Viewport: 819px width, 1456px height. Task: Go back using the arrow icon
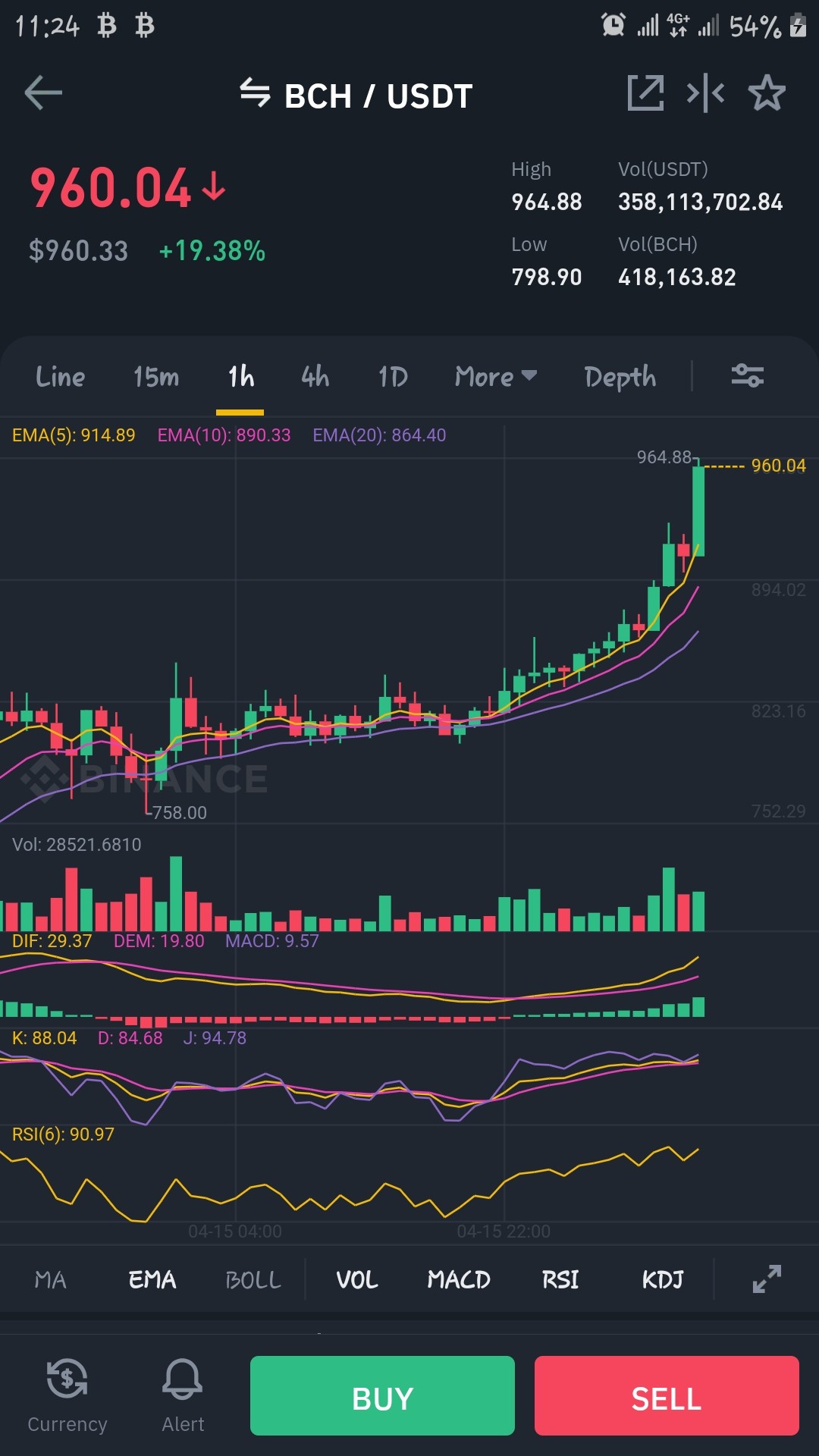click(x=43, y=93)
